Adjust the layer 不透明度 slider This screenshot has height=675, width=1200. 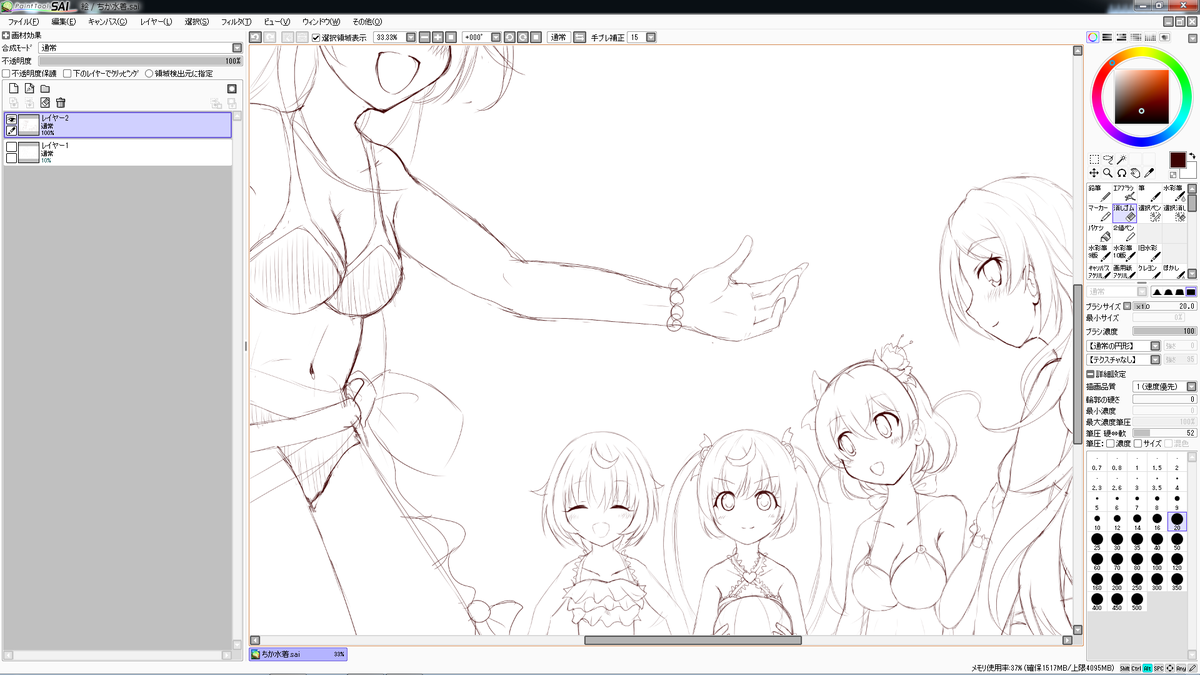tap(142, 60)
